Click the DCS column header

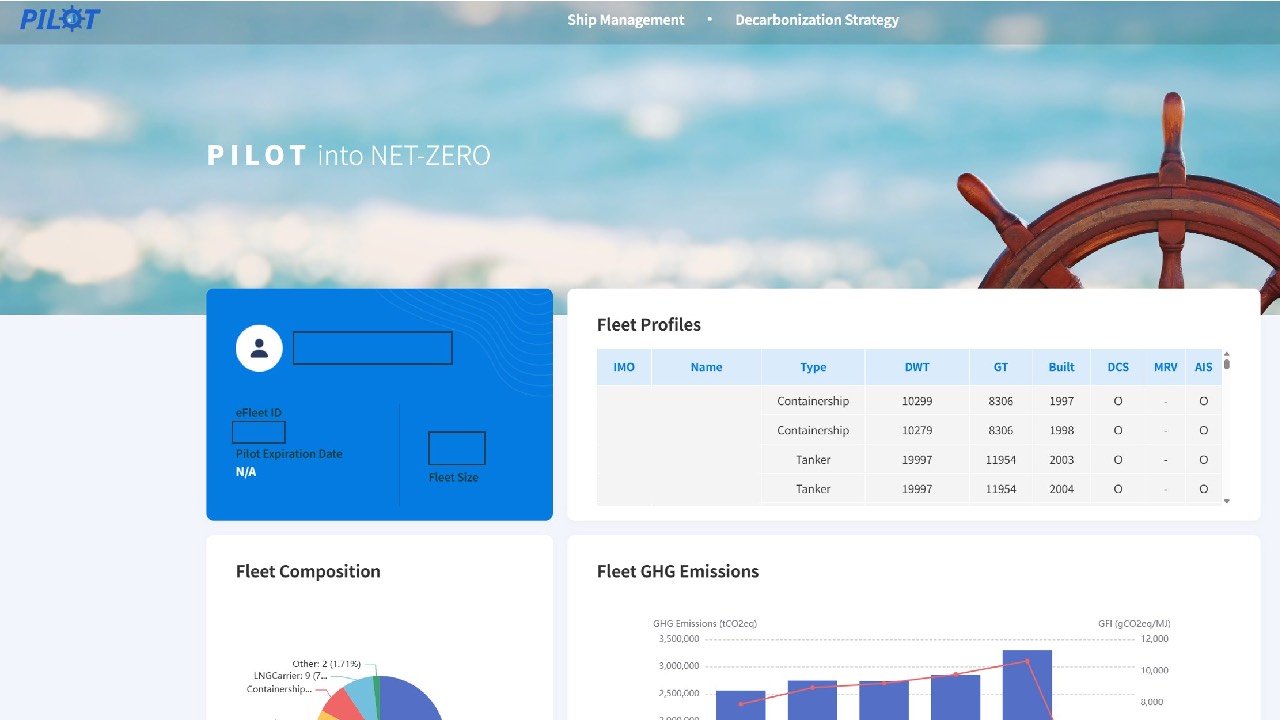tap(1118, 367)
